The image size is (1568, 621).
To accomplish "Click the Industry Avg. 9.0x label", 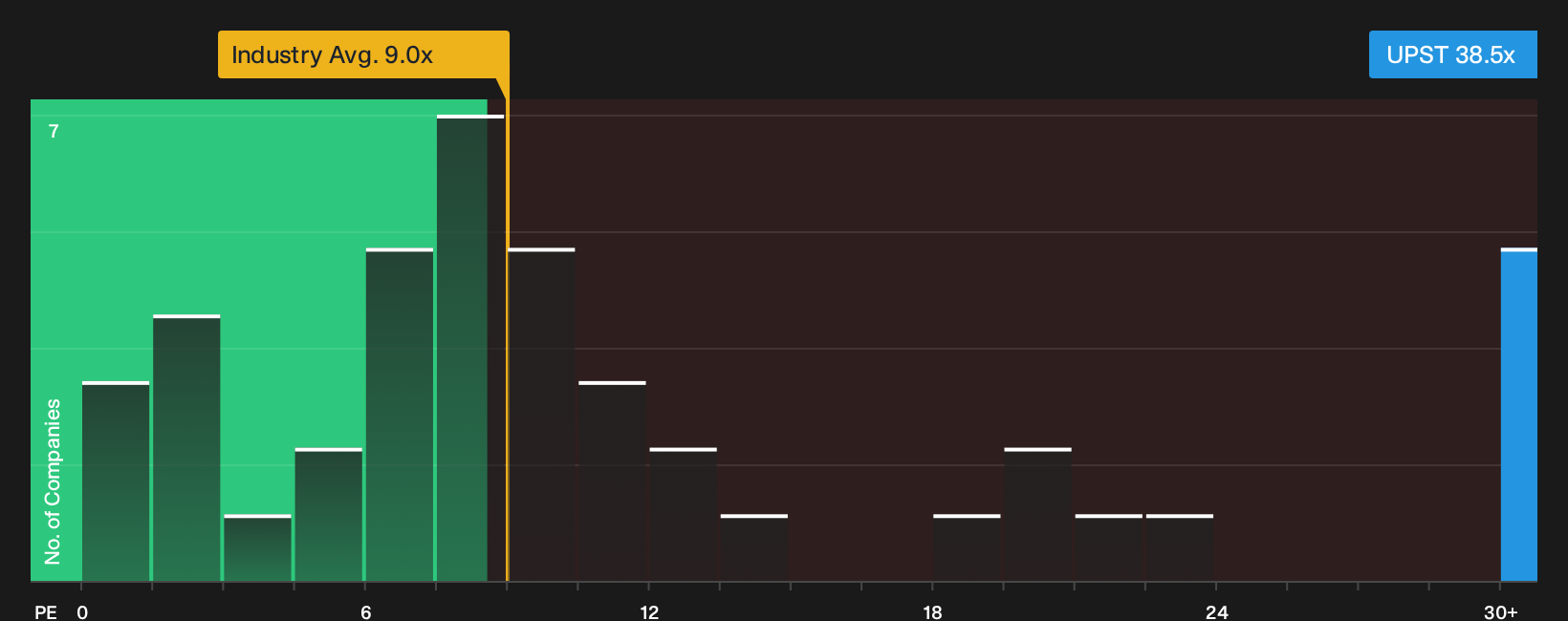I will pos(363,54).
